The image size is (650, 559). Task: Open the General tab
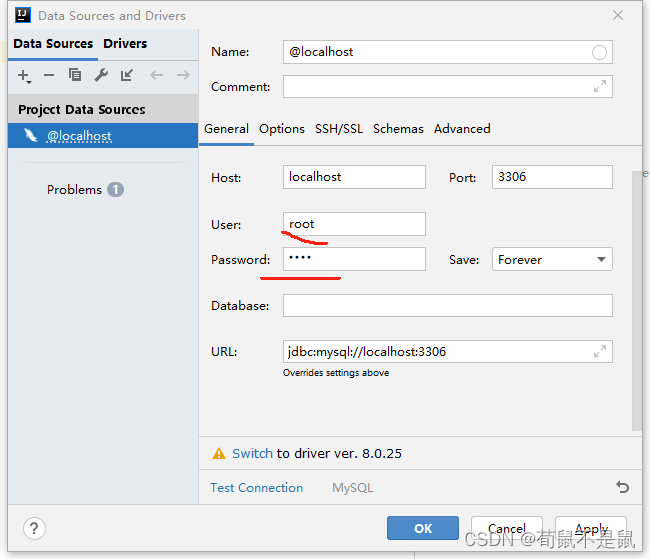tap(226, 129)
